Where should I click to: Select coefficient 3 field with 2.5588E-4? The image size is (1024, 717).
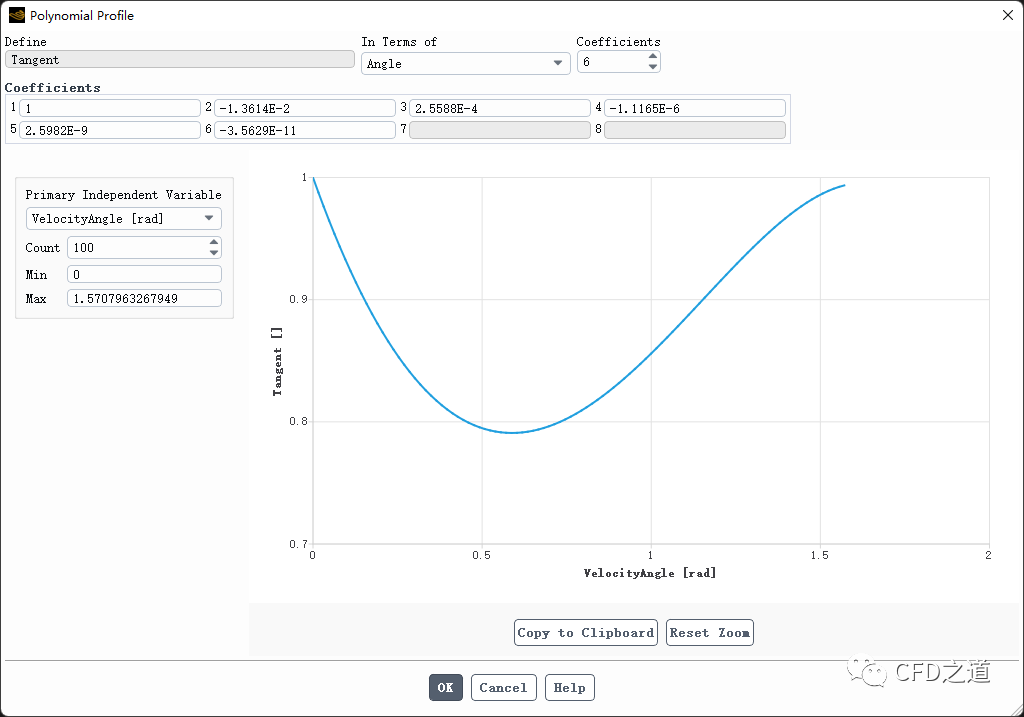(499, 107)
